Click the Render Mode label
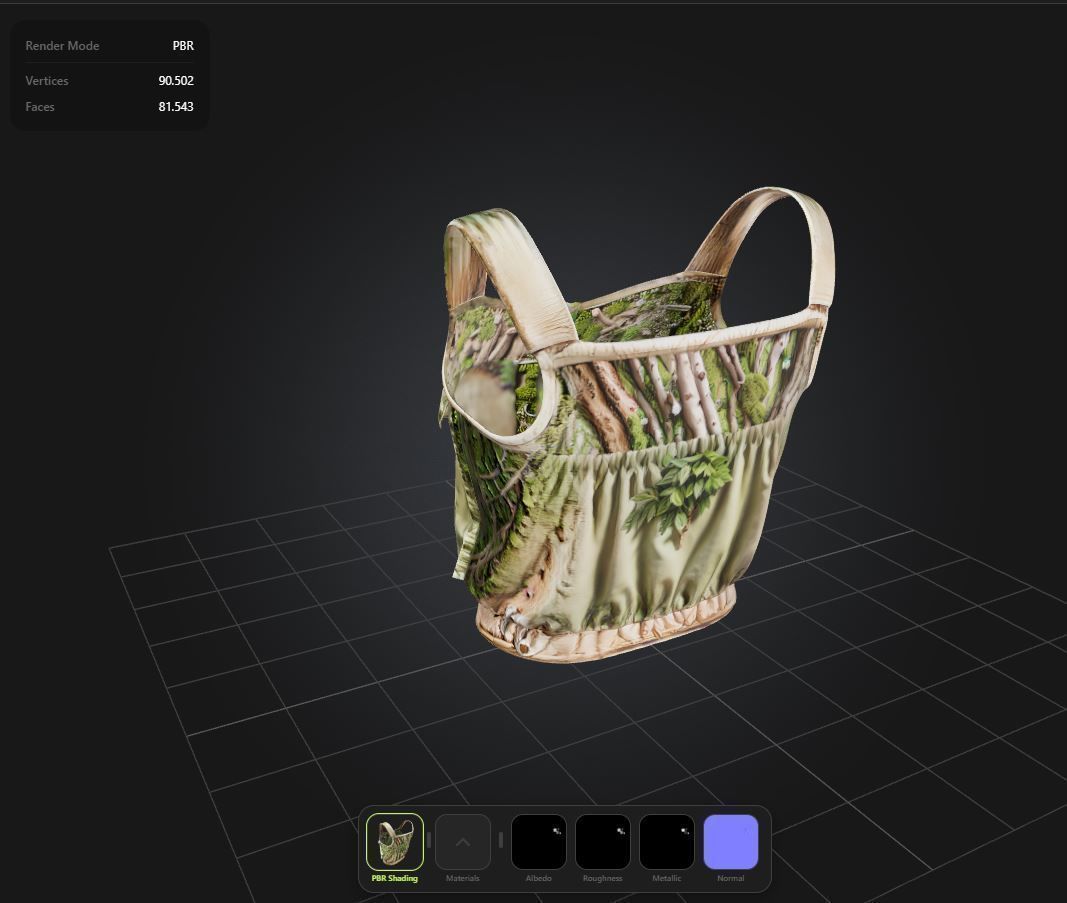 62,46
